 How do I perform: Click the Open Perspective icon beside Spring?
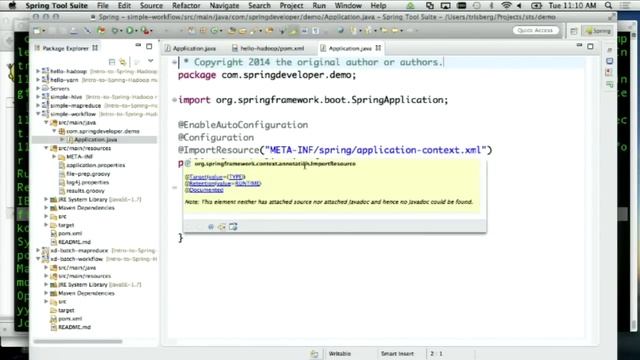(x=573, y=31)
